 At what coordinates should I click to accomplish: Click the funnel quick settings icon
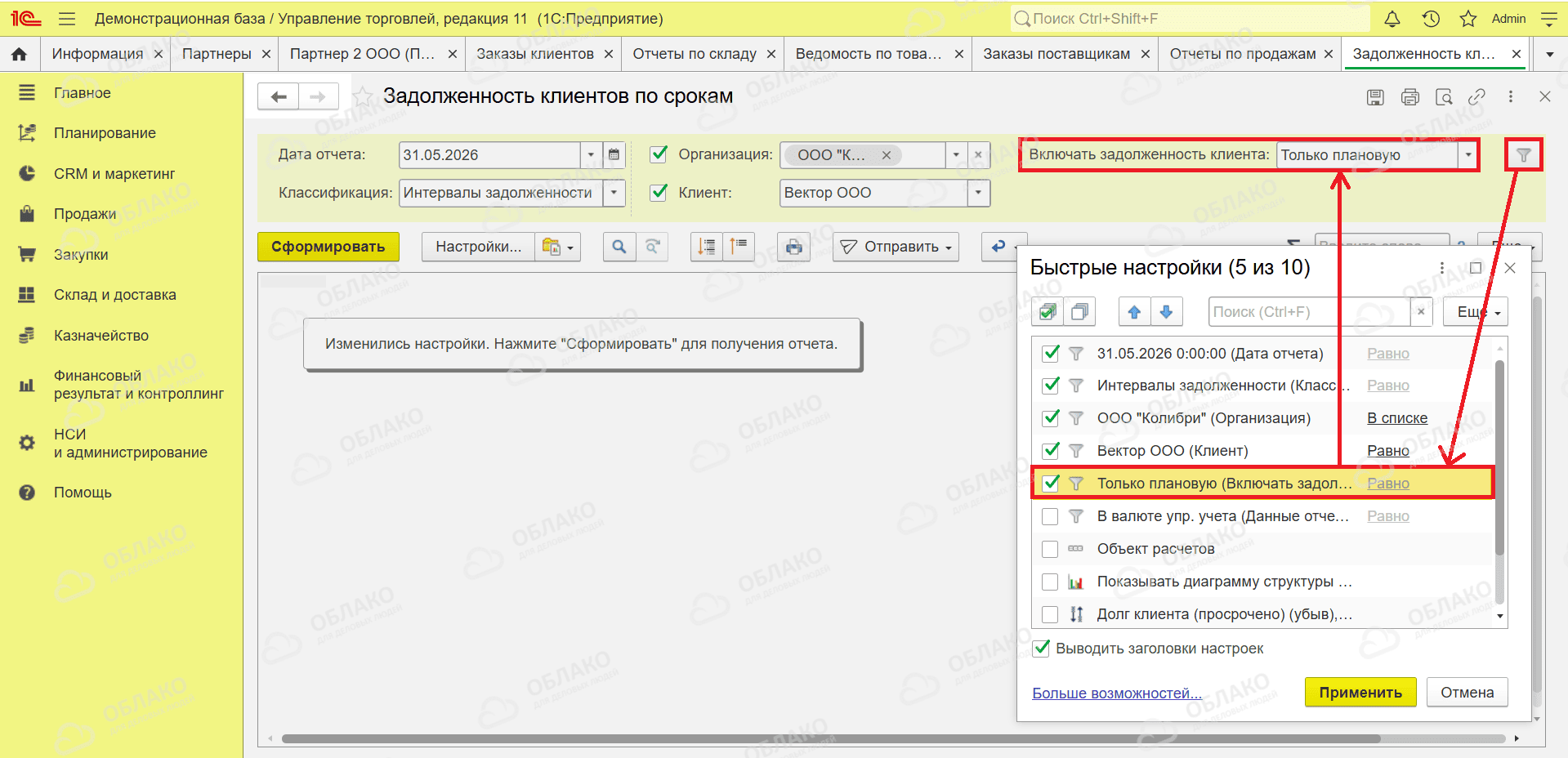coord(1524,155)
